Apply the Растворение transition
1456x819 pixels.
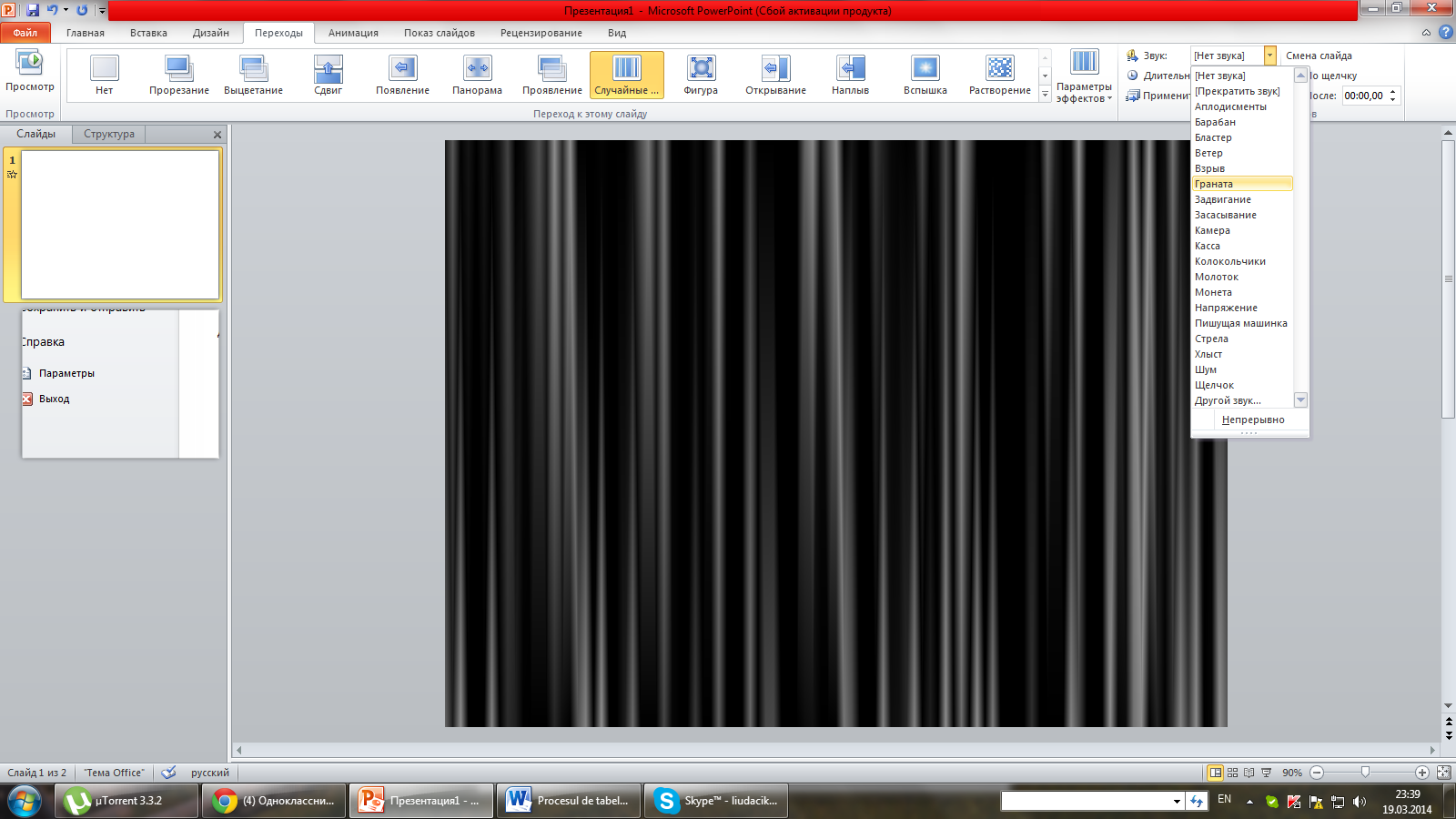(x=1000, y=74)
